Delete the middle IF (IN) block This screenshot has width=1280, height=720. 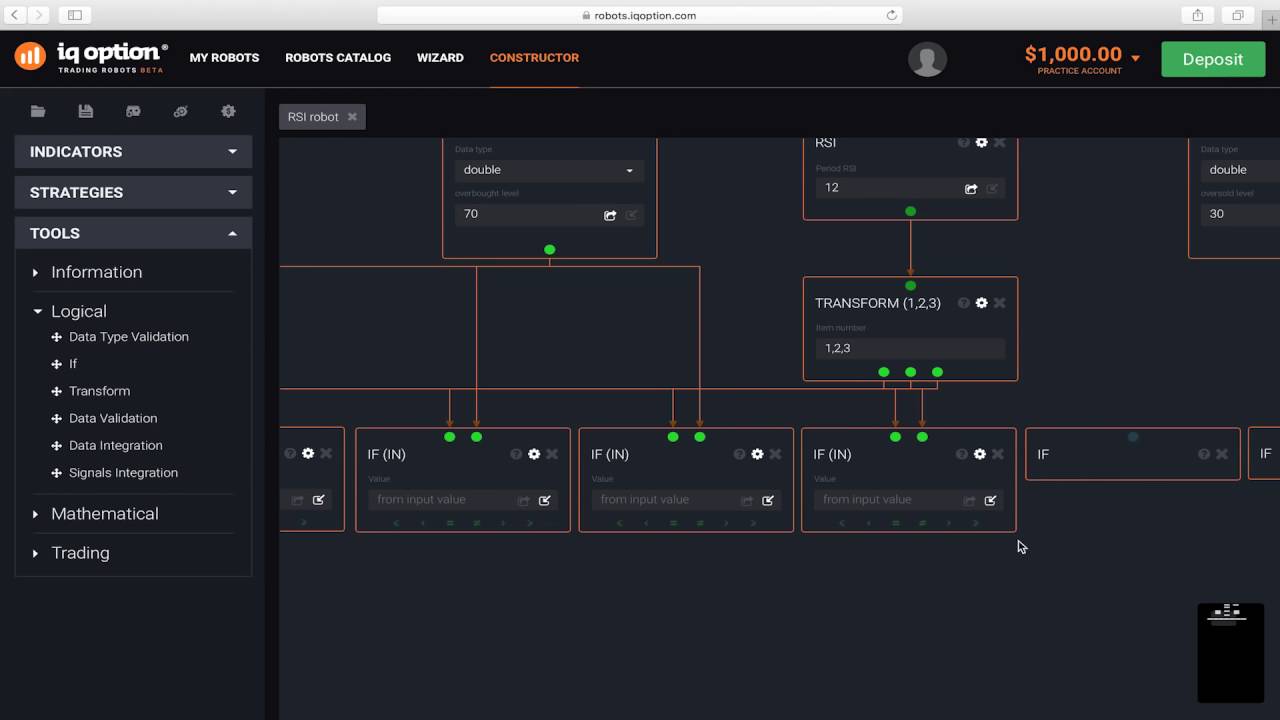coord(775,454)
